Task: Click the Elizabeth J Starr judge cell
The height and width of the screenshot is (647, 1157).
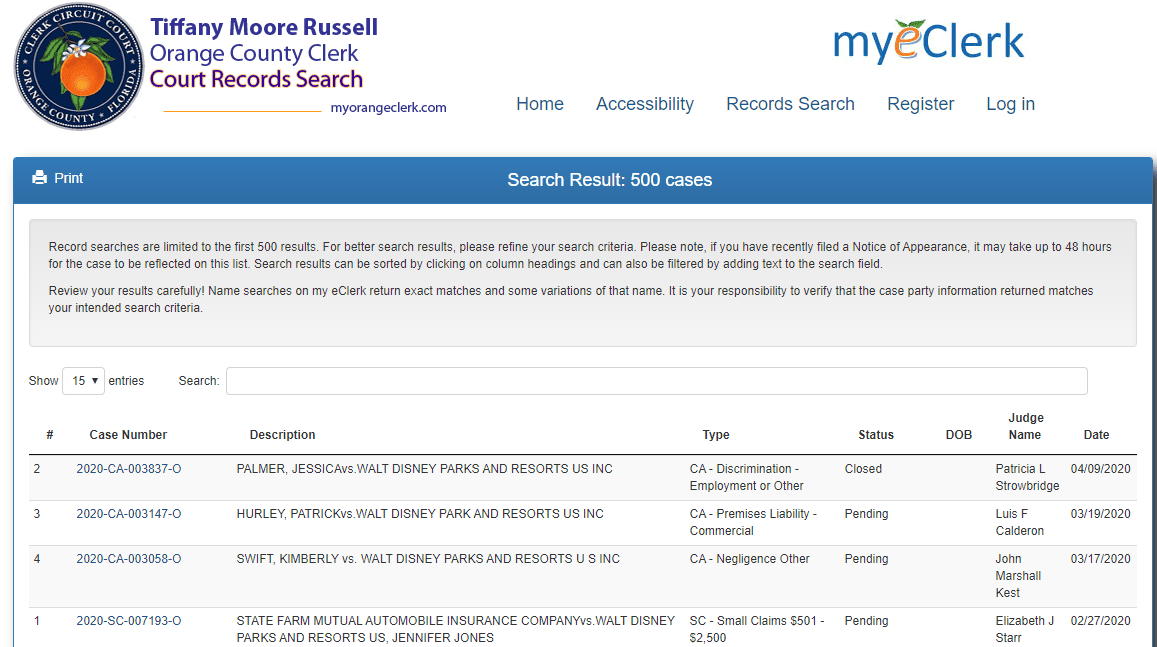Action: pyautogui.click(x=1025, y=629)
